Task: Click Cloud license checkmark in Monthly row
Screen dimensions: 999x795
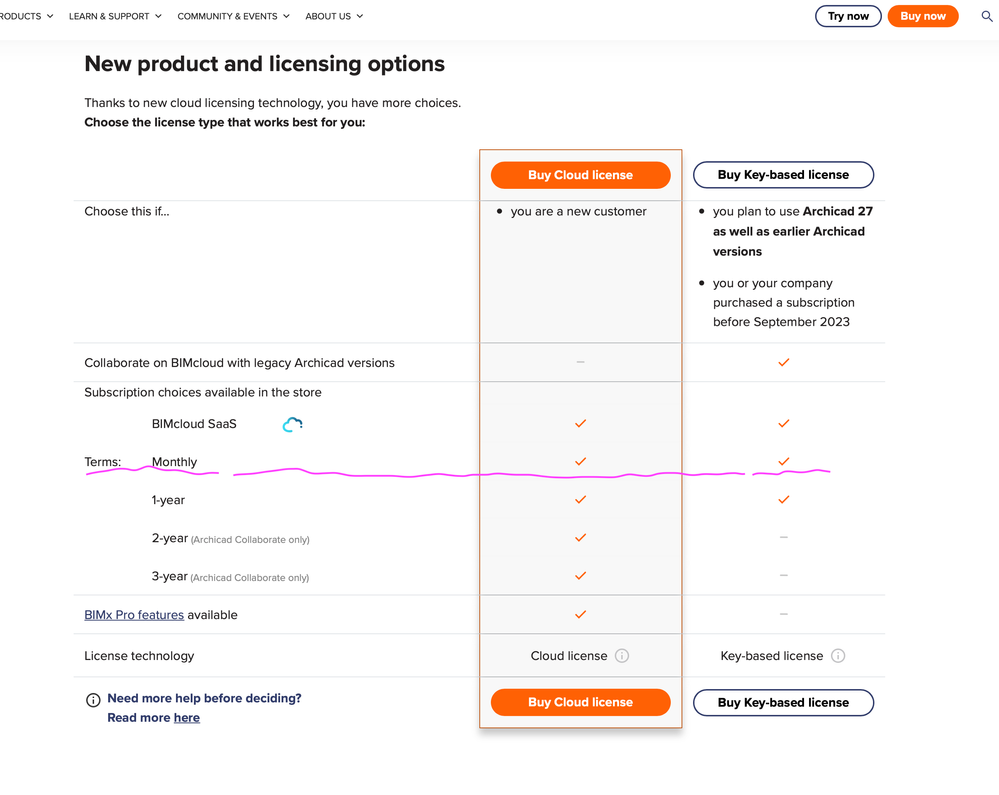Action: (x=580, y=462)
